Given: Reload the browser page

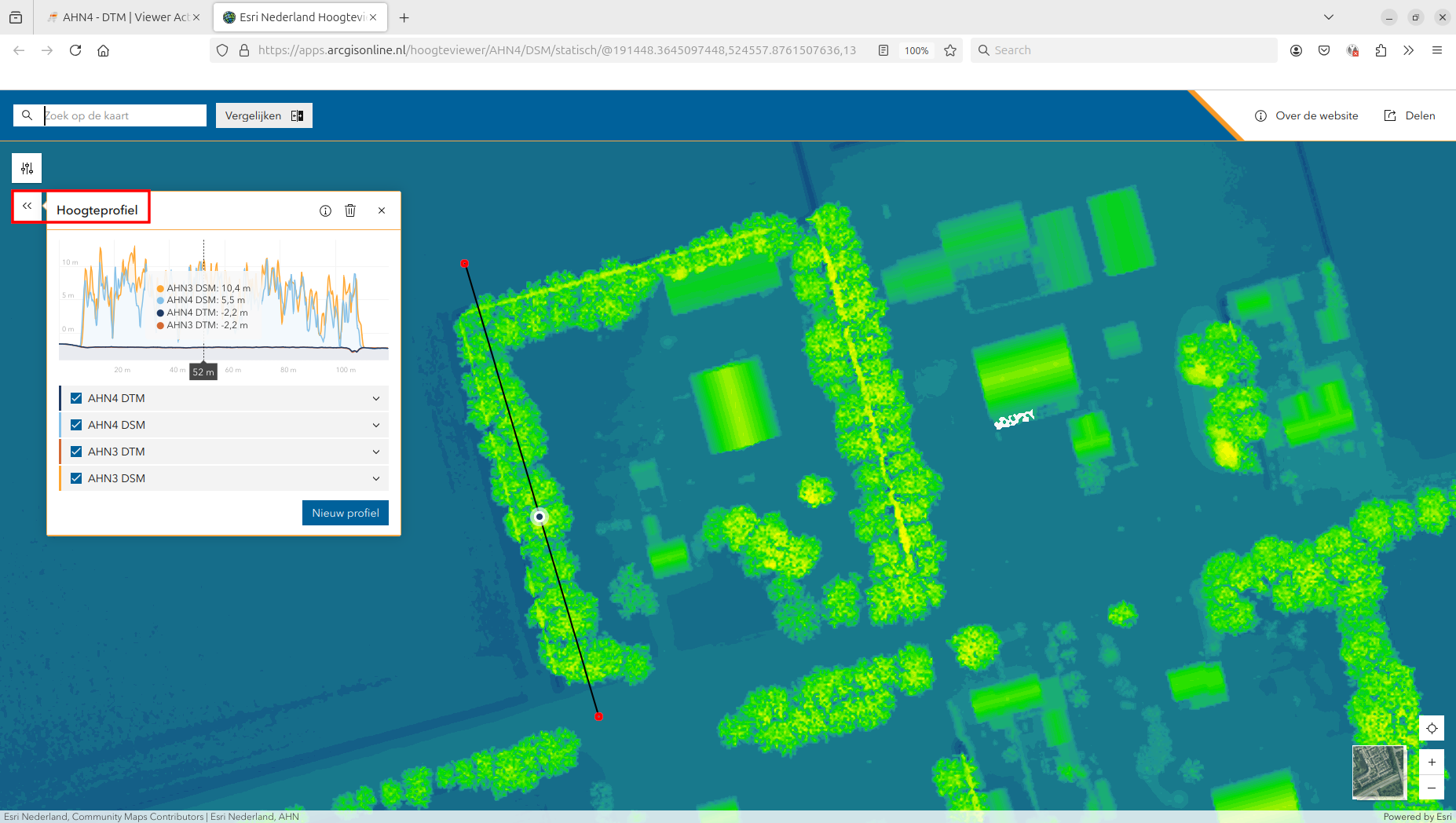Looking at the screenshot, I should point(75,50).
